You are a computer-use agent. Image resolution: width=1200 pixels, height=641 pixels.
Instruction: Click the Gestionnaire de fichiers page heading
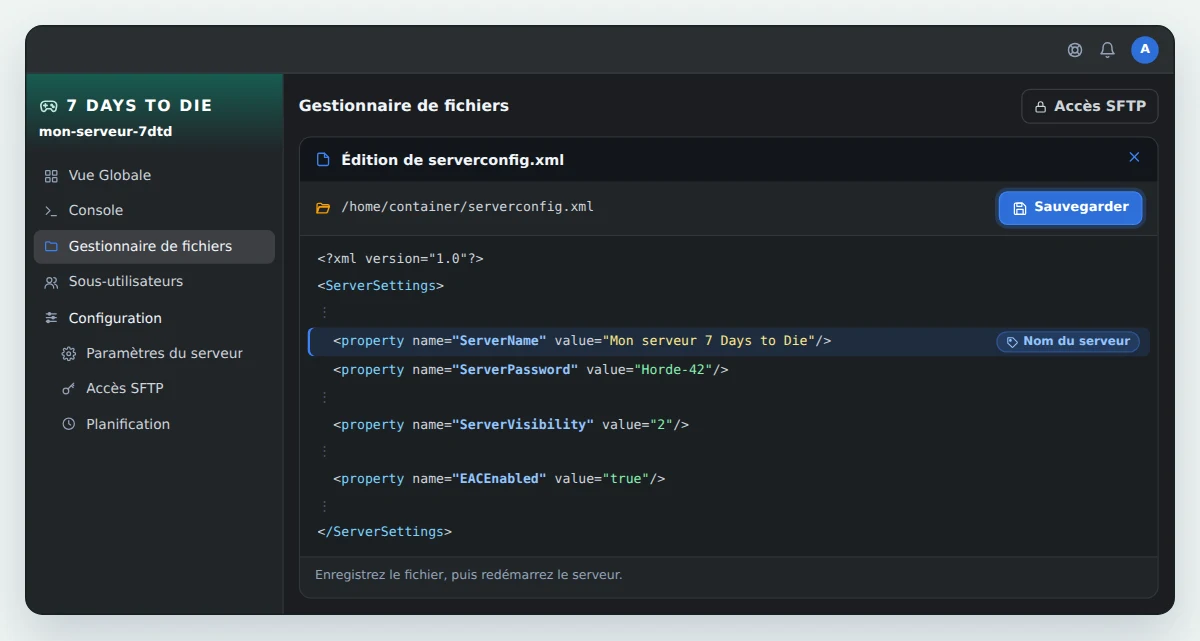click(x=404, y=105)
